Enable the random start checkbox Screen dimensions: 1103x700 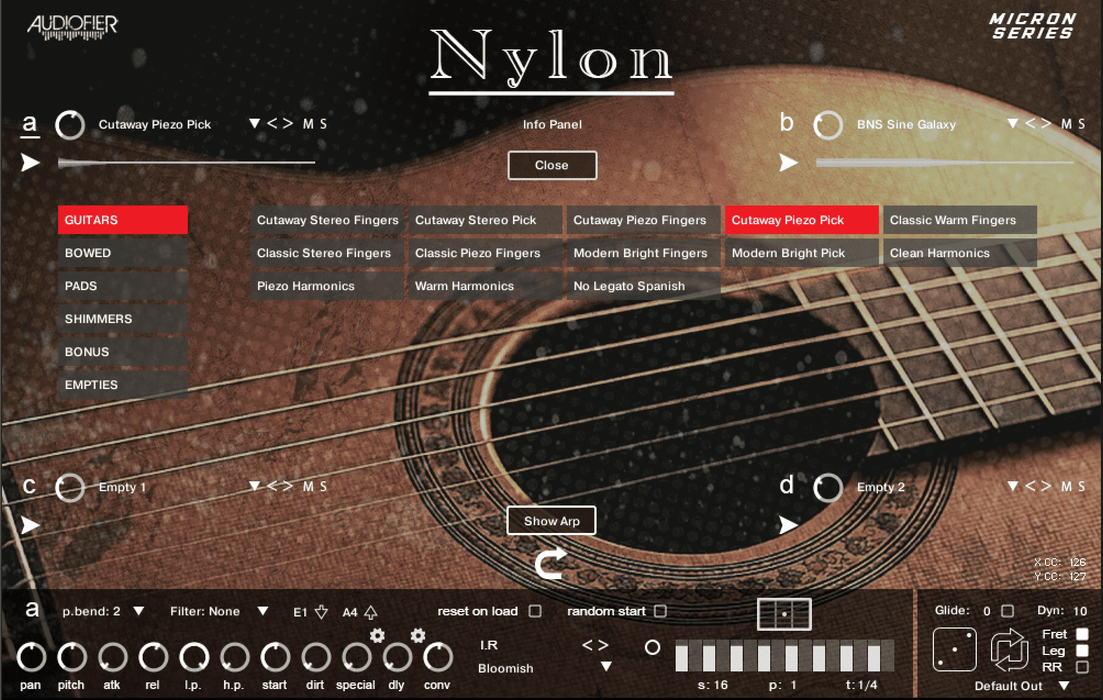click(659, 611)
